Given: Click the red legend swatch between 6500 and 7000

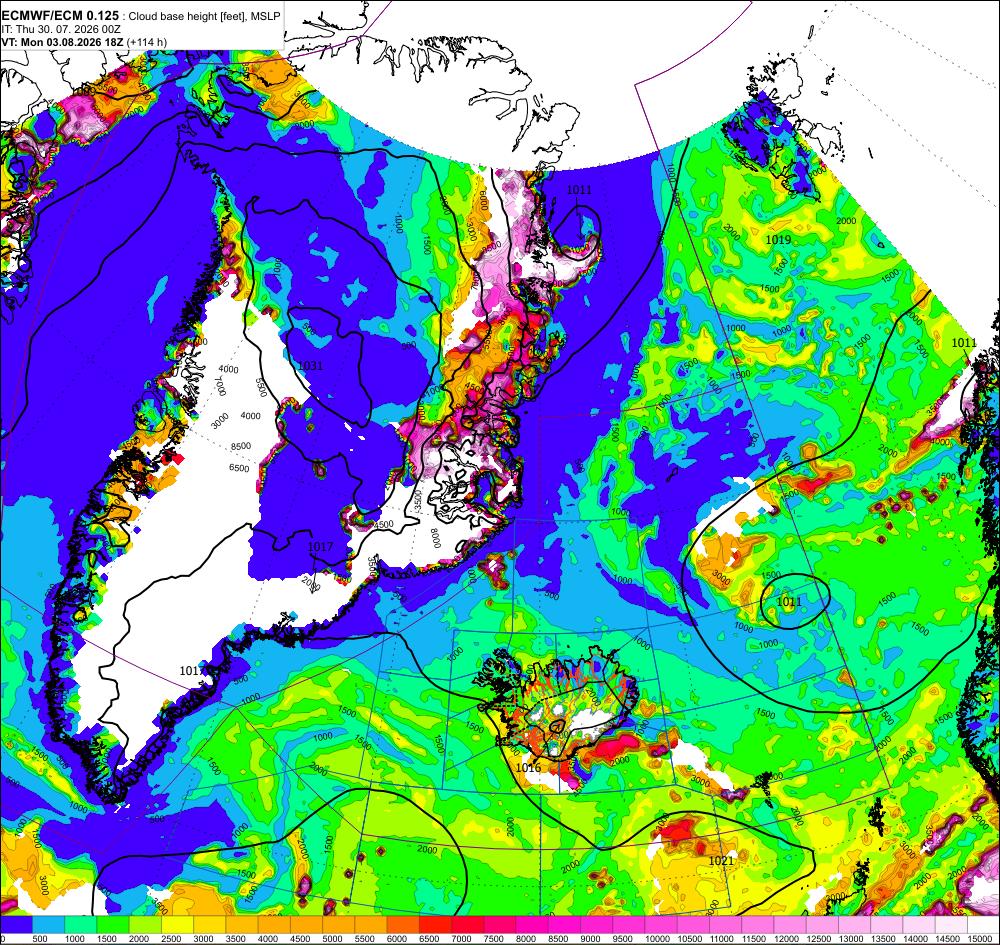Looking at the screenshot, I should 436,923.
